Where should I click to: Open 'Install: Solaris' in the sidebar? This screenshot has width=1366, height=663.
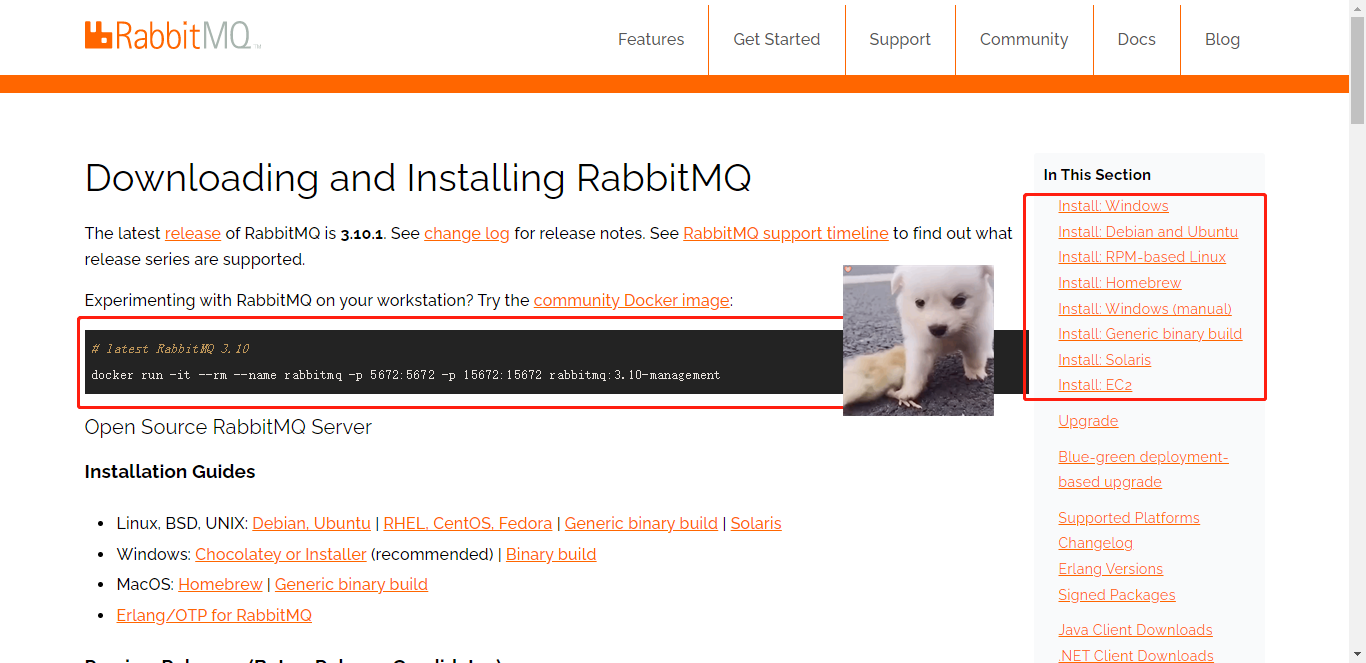pyautogui.click(x=1105, y=360)
